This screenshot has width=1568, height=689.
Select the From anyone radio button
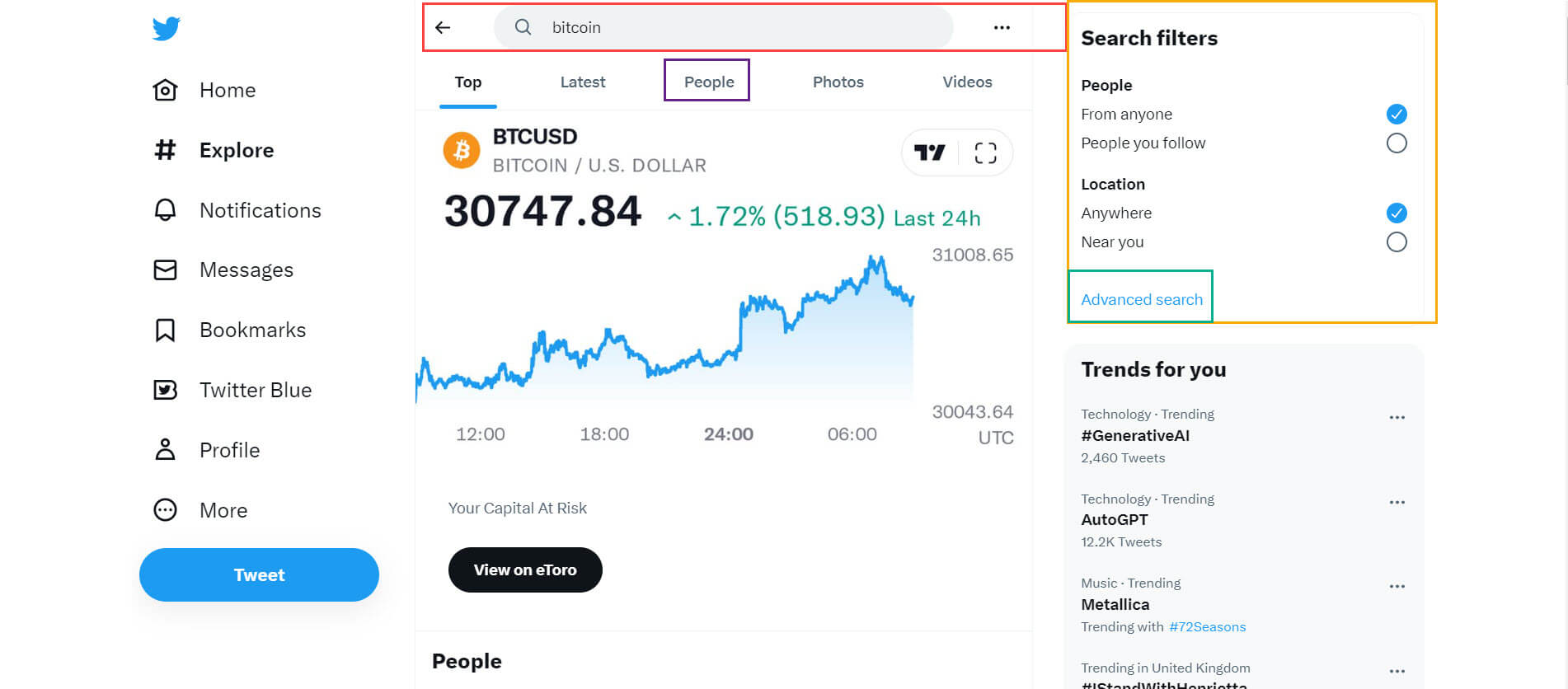click(x=1397, y=114)
